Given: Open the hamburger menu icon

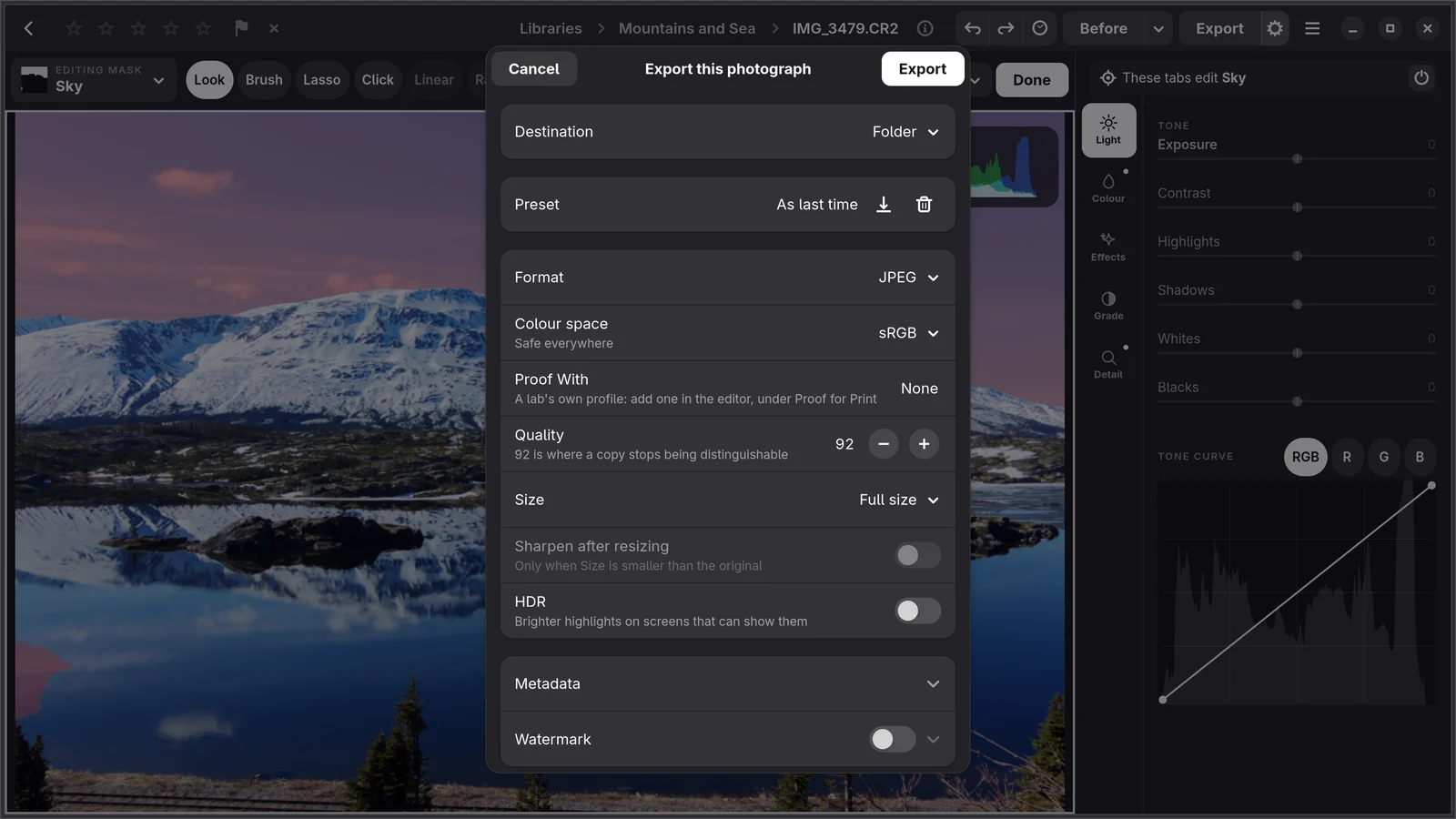Looking at the screenshot, I should 1312,28.
